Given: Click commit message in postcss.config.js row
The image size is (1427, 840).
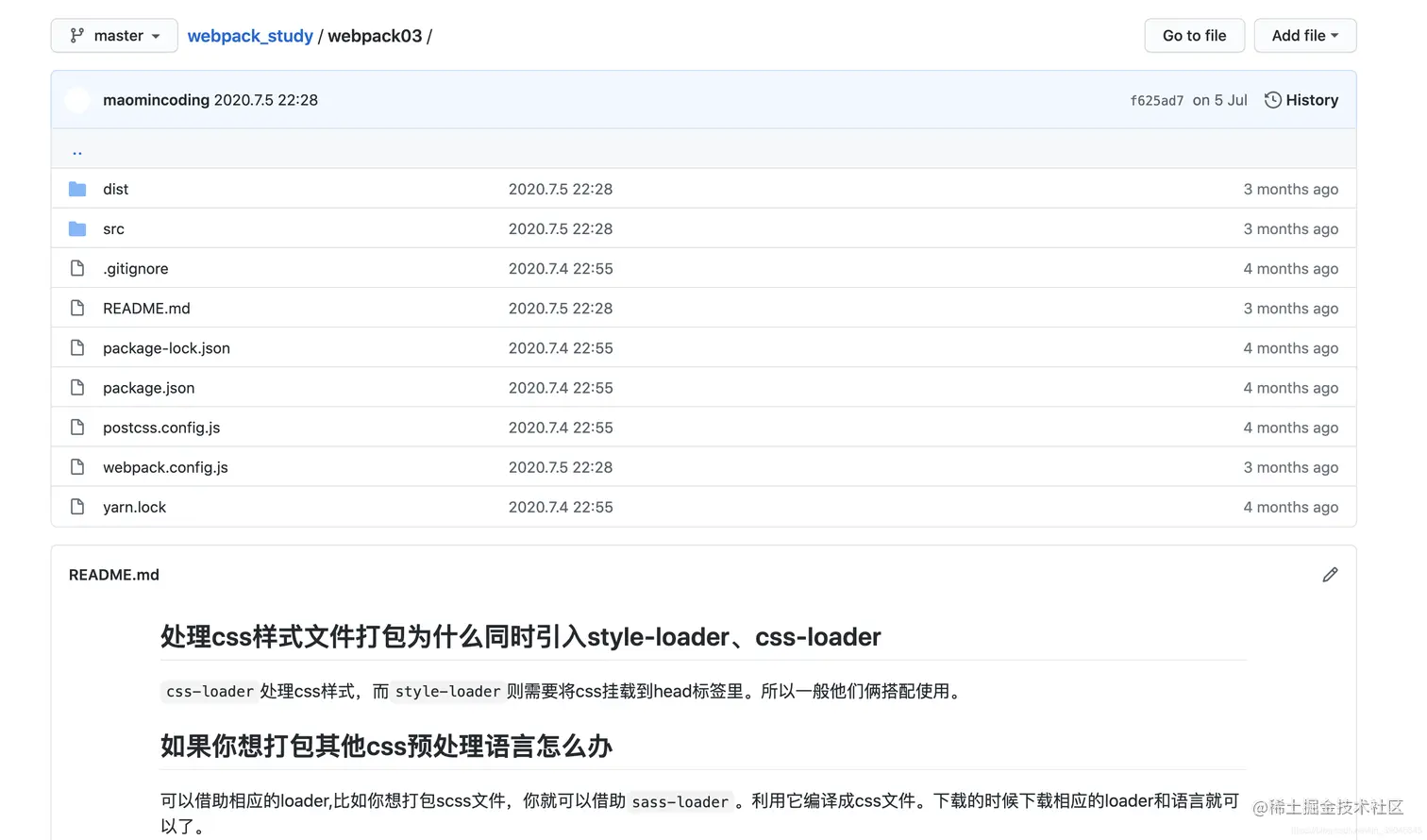Looking at the screenshot, I should 561,427.
